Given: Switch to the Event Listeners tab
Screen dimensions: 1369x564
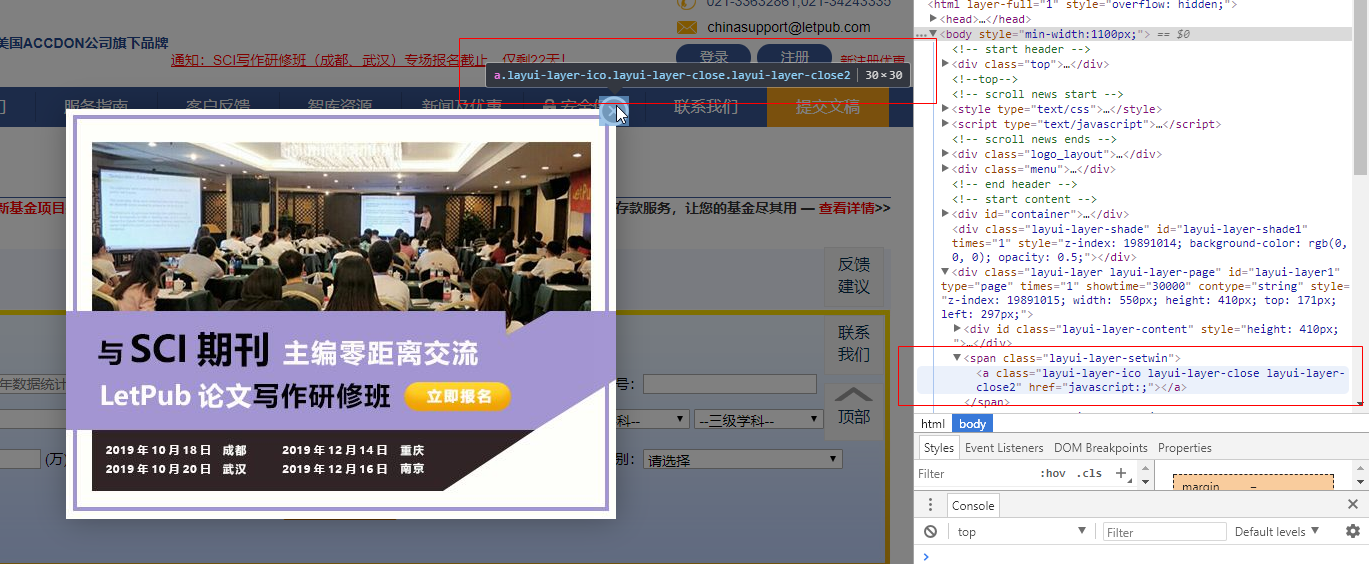Looking at the screenshot, I should 1004,448.
